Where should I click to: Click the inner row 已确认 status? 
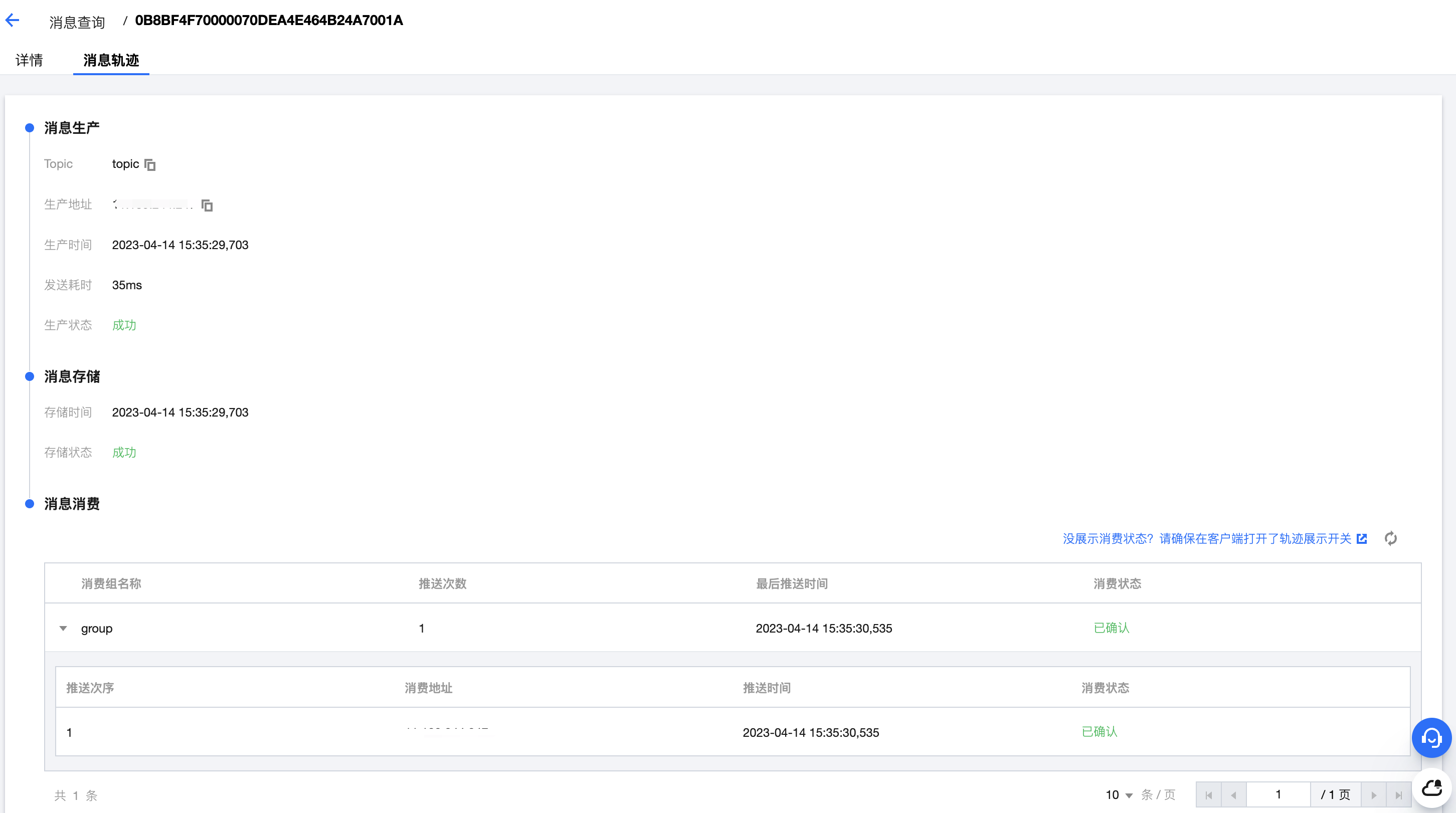click(x=1100, y=732)
